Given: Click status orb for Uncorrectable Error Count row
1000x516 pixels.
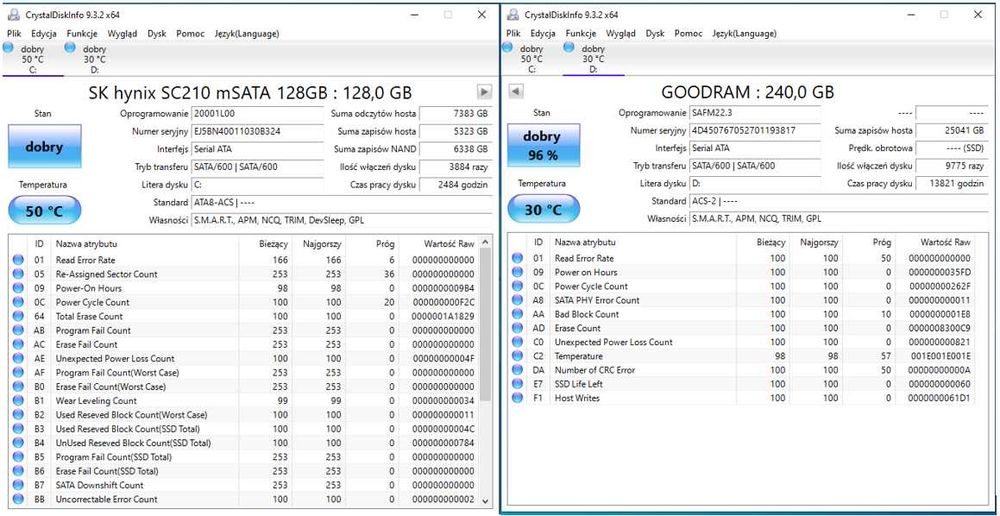Looking at the screenshot, I should click(18, 499).
